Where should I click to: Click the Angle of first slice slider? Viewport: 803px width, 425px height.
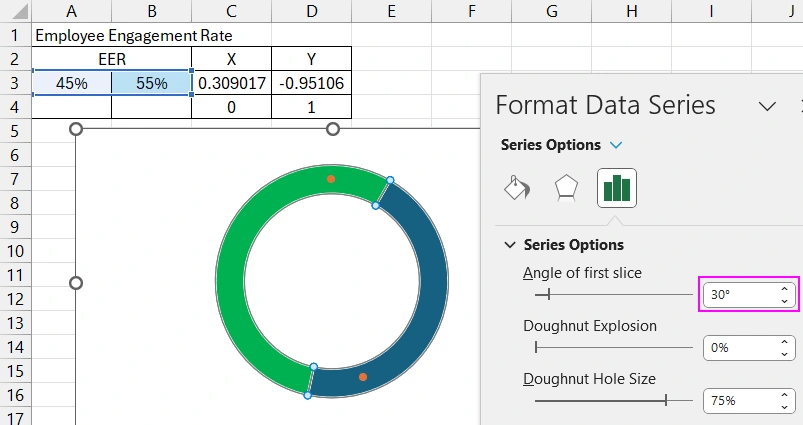click(612, 295)
